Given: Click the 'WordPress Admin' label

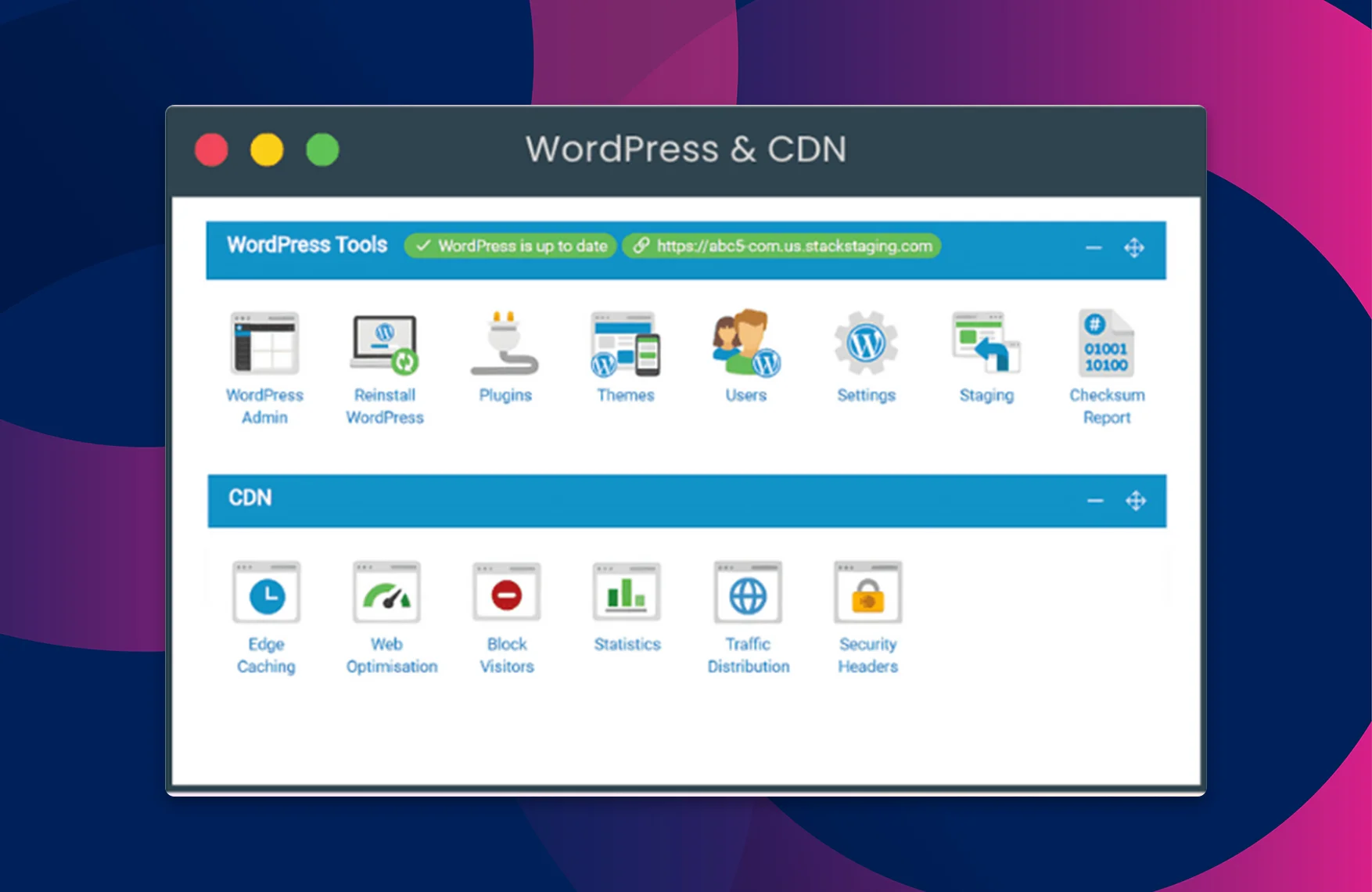Looking at the screenshot, I should pos(264,406).
